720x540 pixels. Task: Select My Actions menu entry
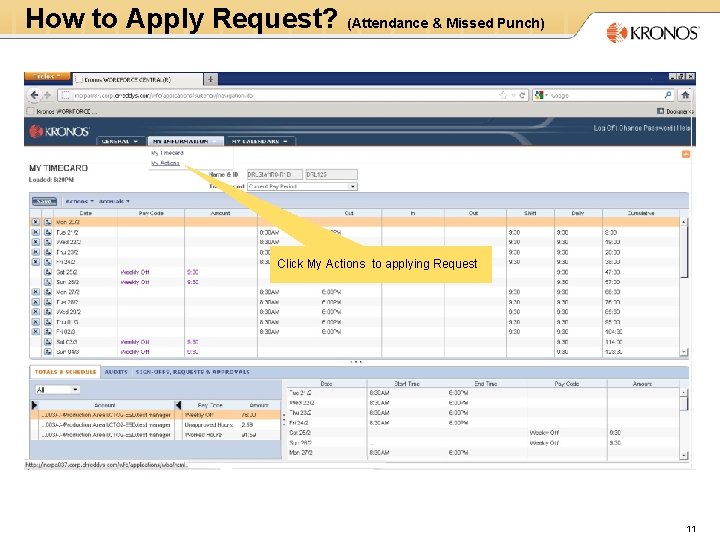coord(165,163)
